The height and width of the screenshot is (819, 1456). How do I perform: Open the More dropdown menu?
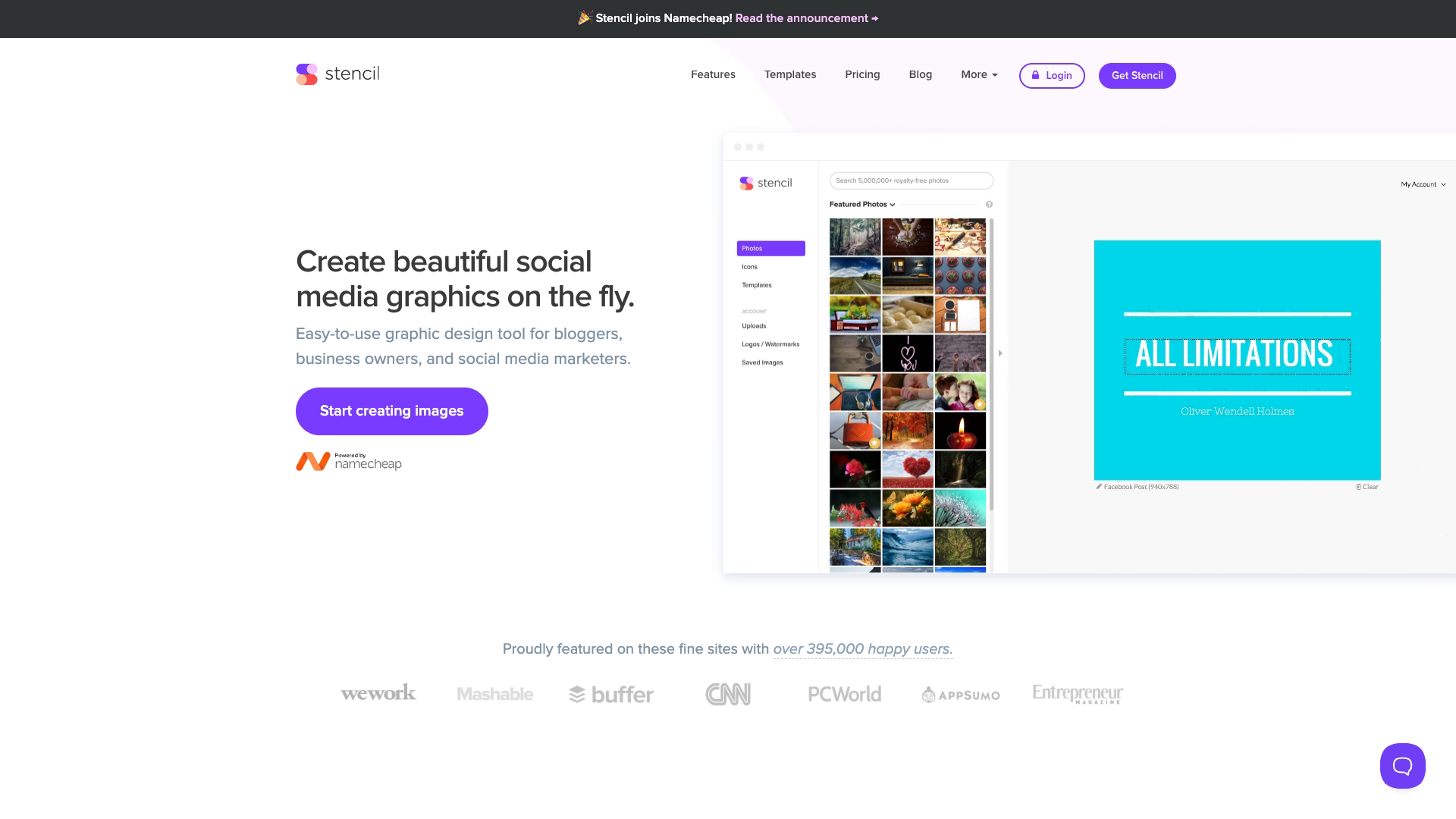coord(979,74)
